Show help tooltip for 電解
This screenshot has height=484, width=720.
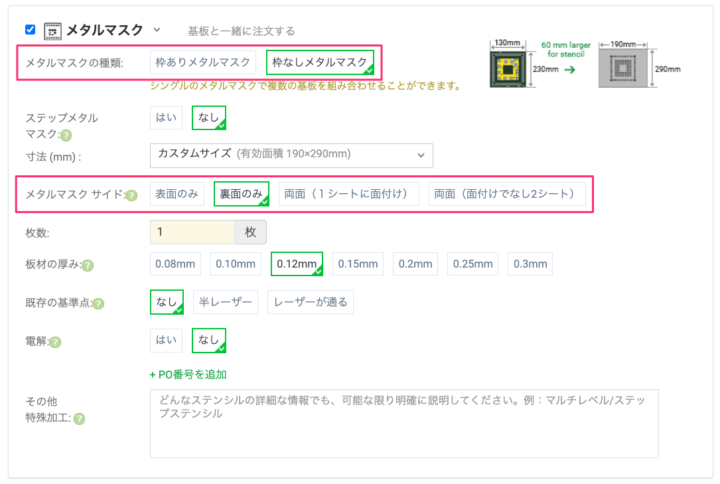(x=55, y=342)
